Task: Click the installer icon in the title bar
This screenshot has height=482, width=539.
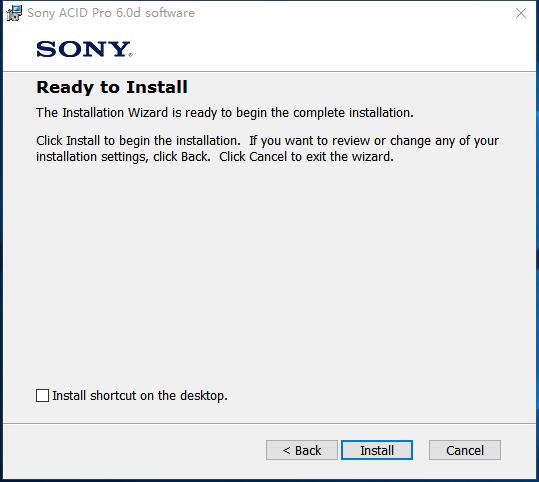Action: tap(14, 13)
